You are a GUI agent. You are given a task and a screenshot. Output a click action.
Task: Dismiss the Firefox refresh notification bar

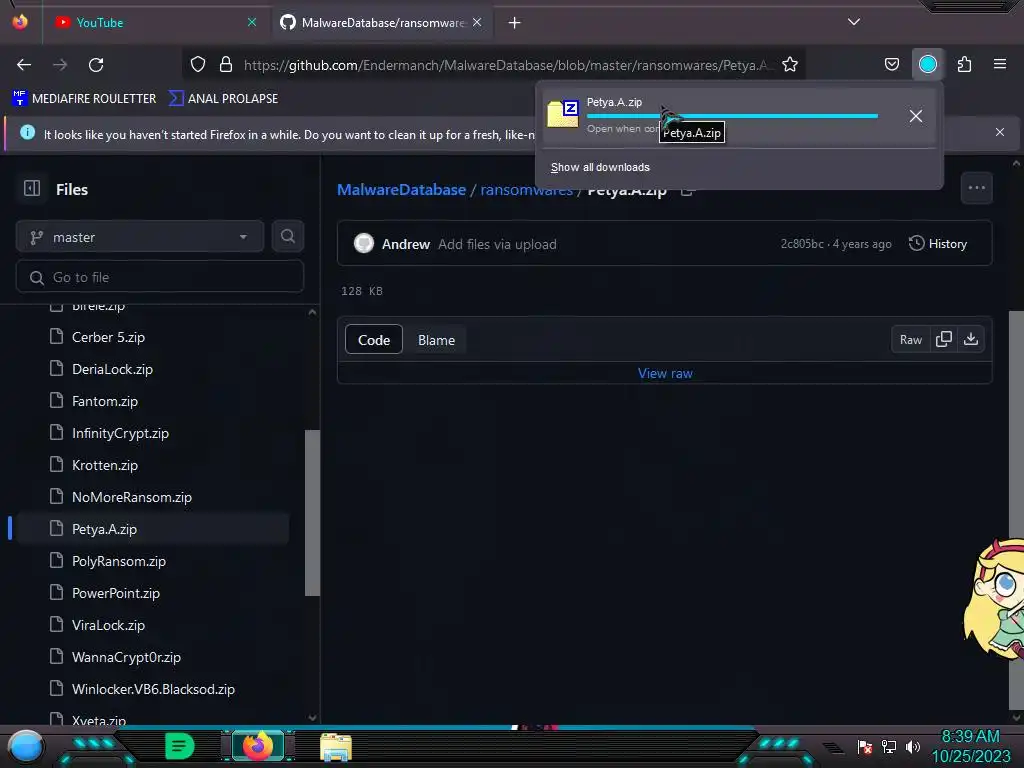999,132
